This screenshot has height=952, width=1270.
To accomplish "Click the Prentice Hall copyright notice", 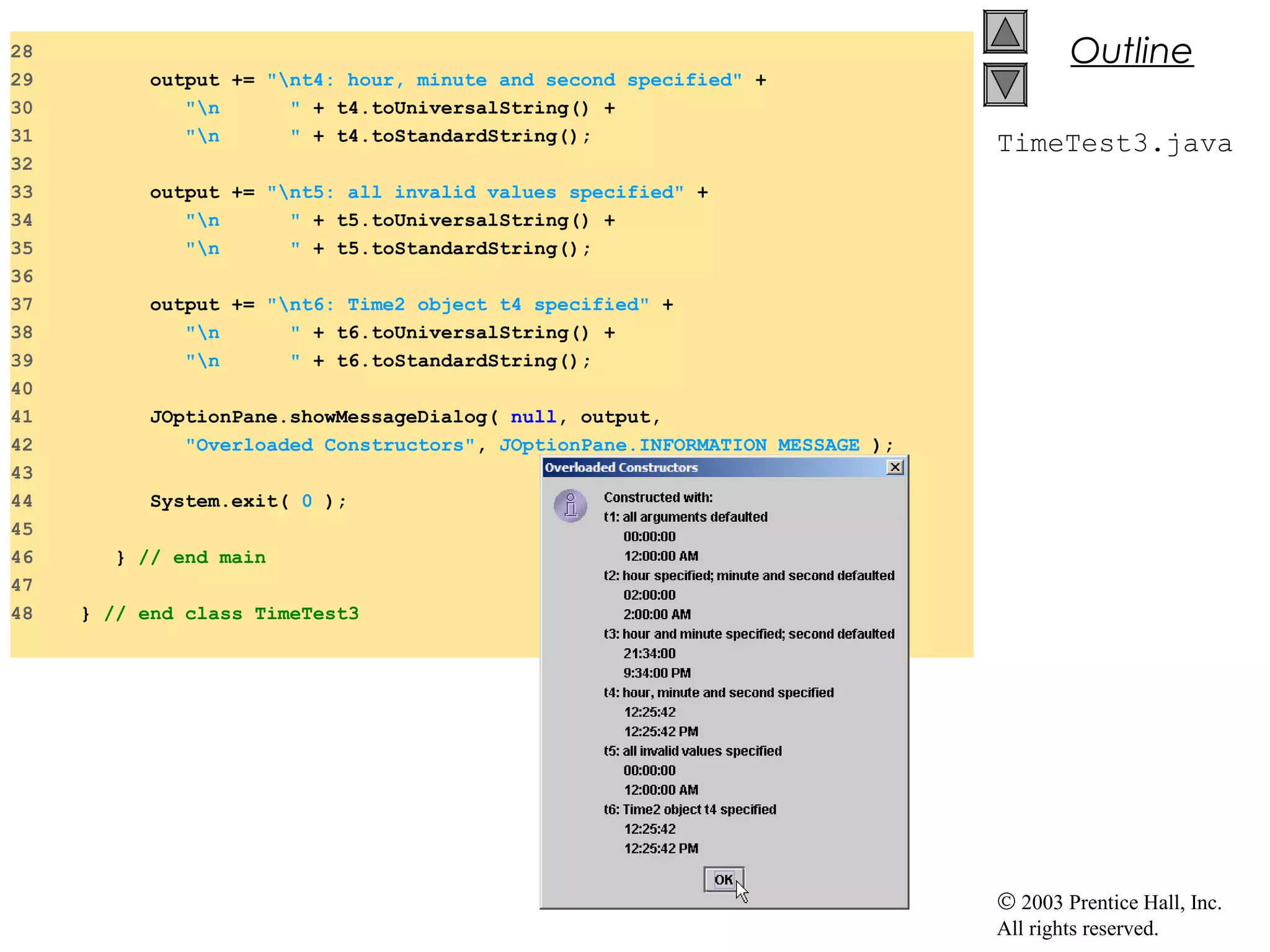I will click(x=1109, y=902).
